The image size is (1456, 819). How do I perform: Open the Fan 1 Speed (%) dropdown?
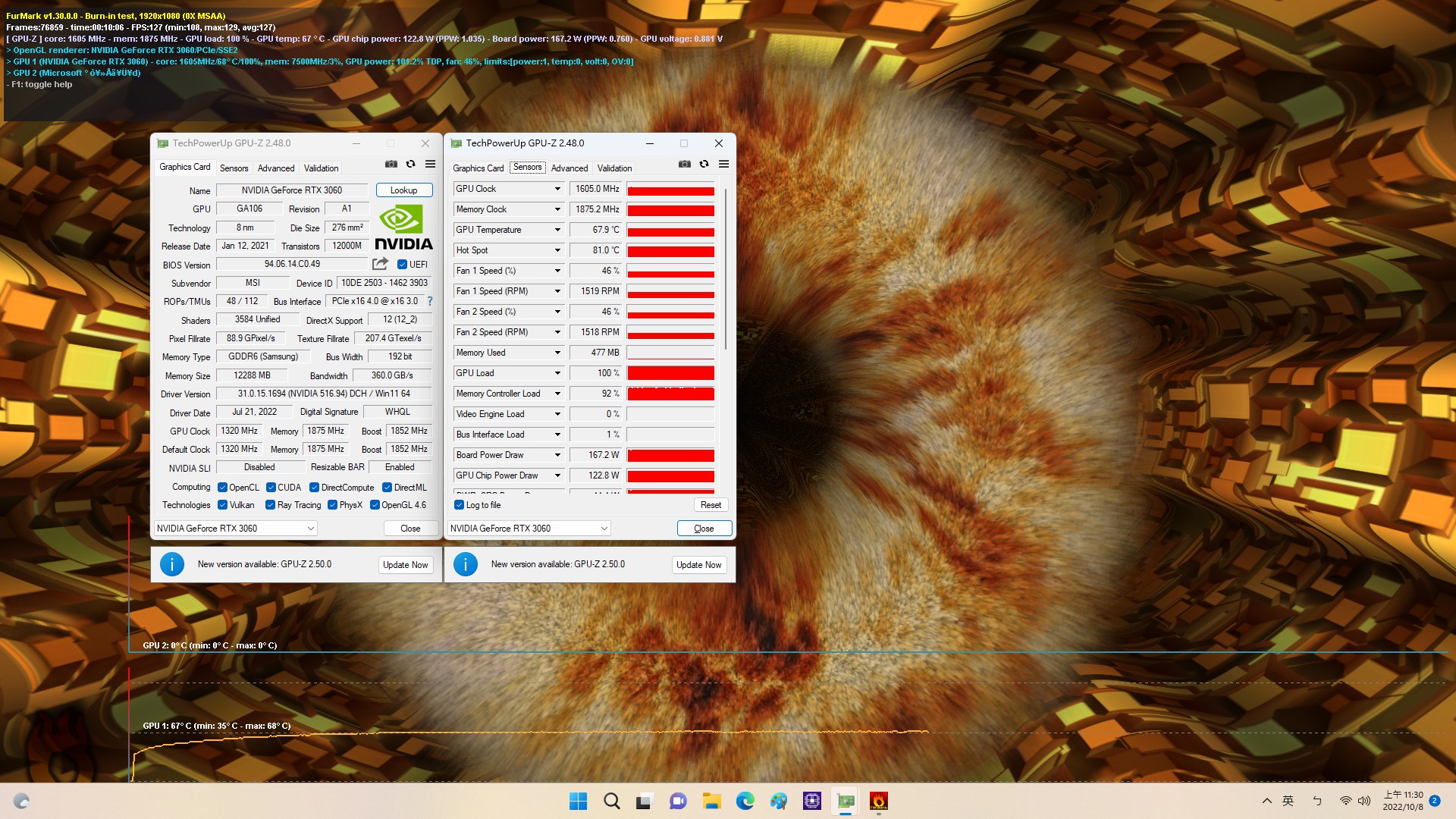click(557, 271)
